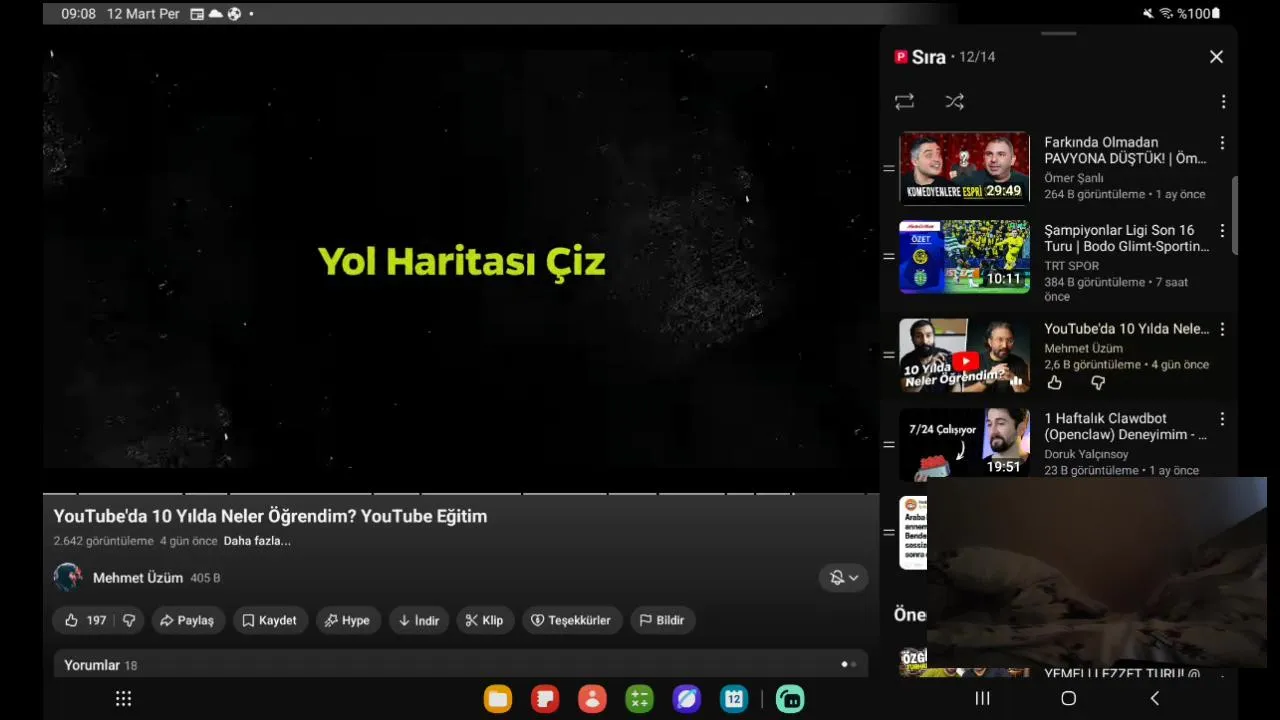Click the Doruk Yalçınsoy channel name
Screen dimensions: 1280x720
click(1086, 454)
